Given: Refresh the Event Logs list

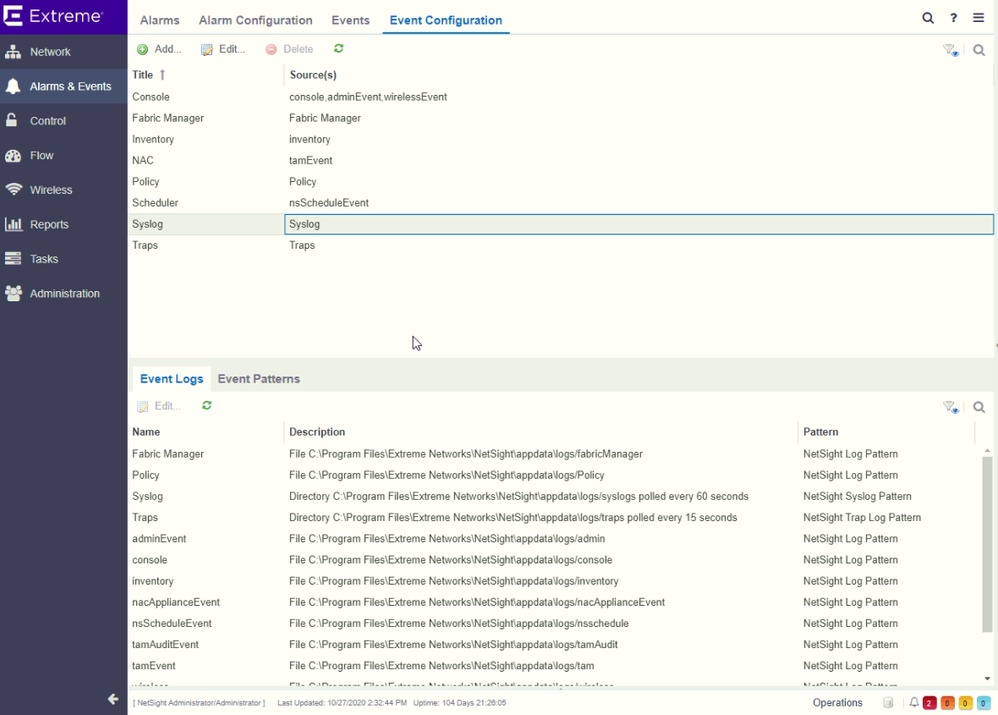Looking at the screenshot, I should (x=207, y=406).
